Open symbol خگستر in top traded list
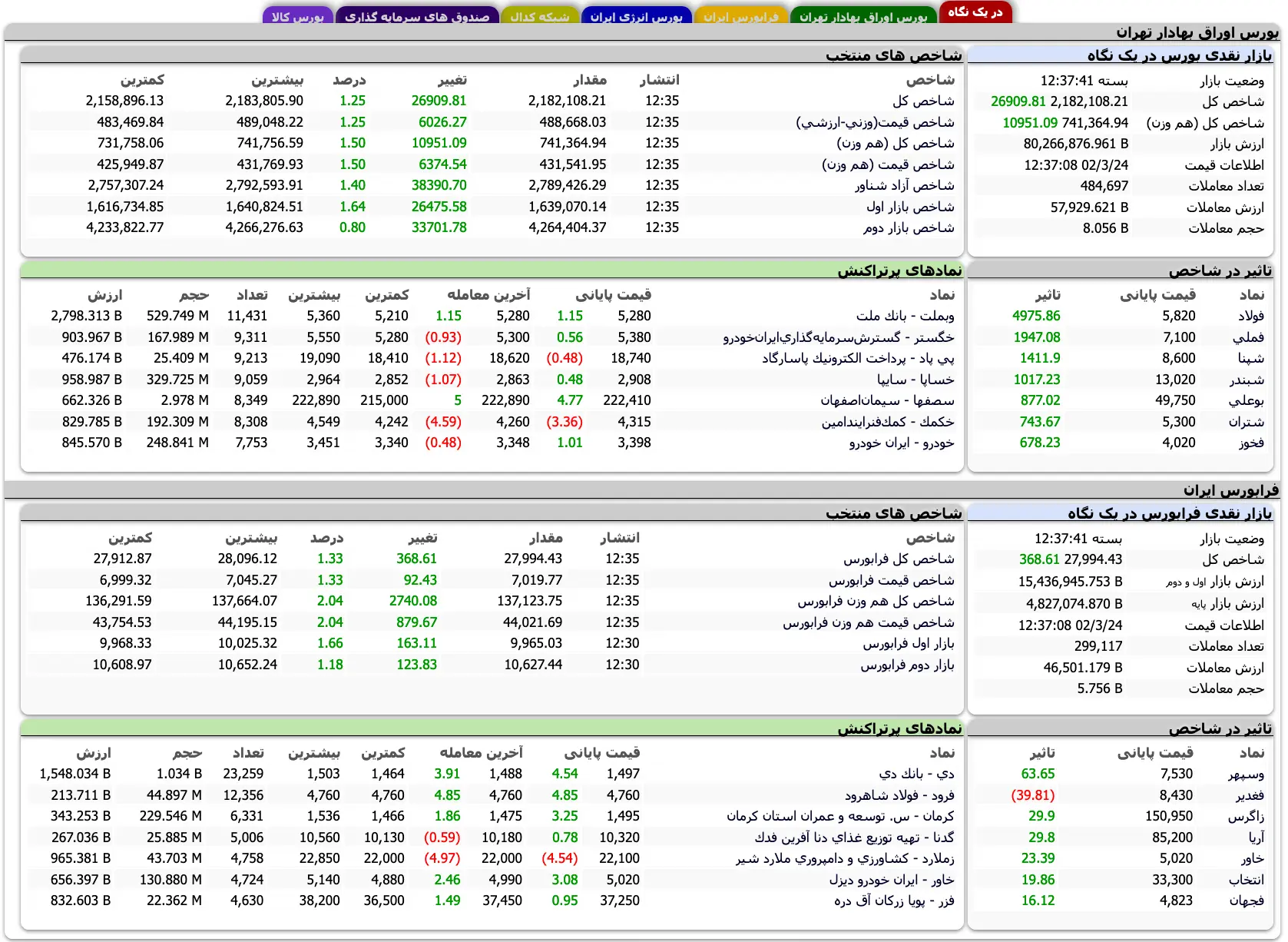 (838, 337)
